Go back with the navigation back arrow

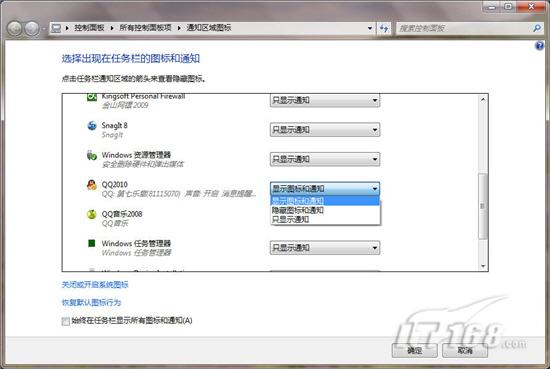click(15, 28)
